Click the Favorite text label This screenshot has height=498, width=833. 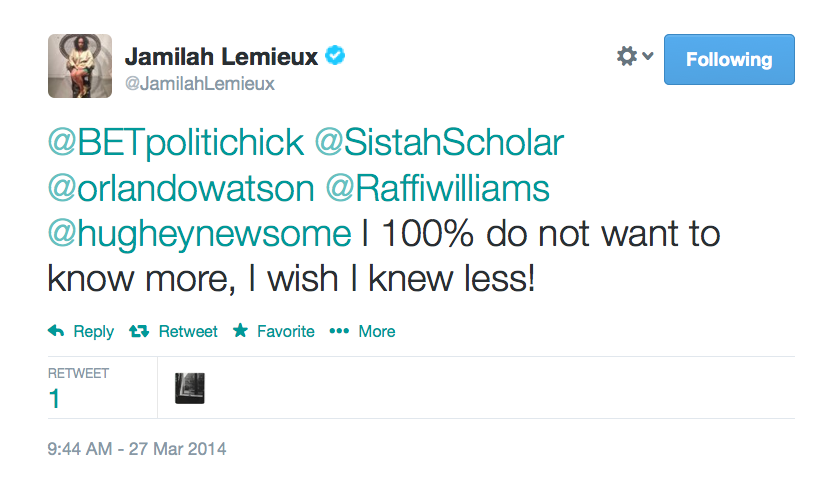[285, 331]
